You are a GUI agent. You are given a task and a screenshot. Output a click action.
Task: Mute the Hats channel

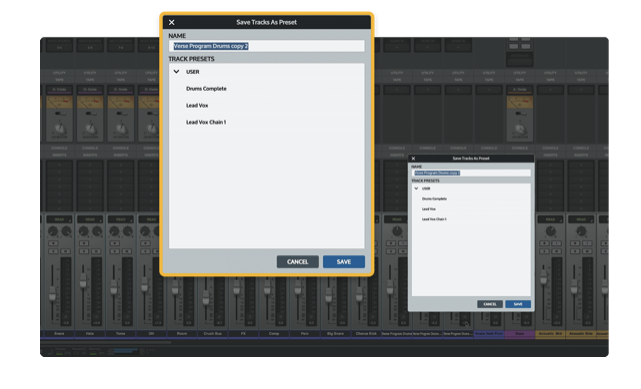[96, 251]
